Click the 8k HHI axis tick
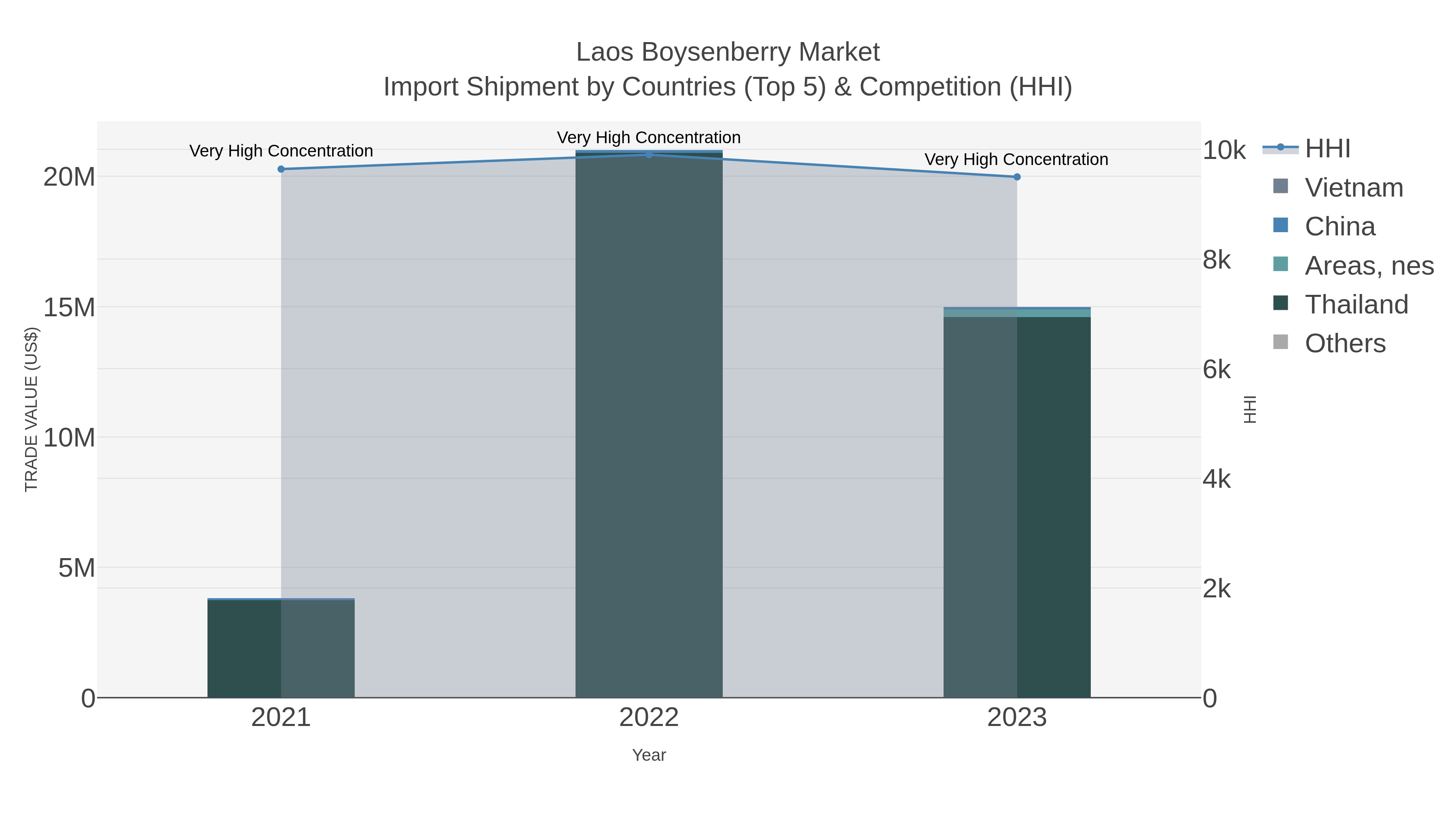1456x819 pixels. point(1217,260)
